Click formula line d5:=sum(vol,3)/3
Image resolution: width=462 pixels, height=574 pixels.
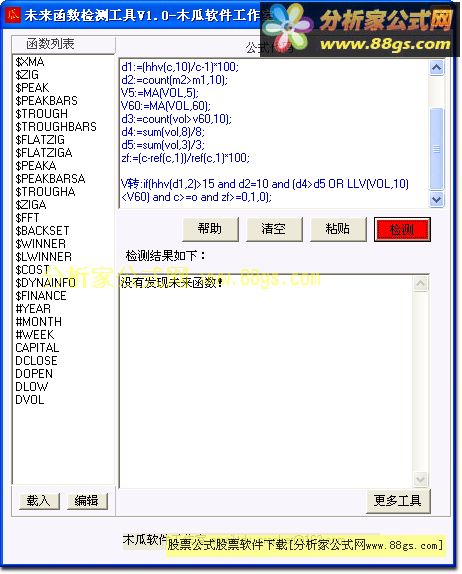pos(163,145)
